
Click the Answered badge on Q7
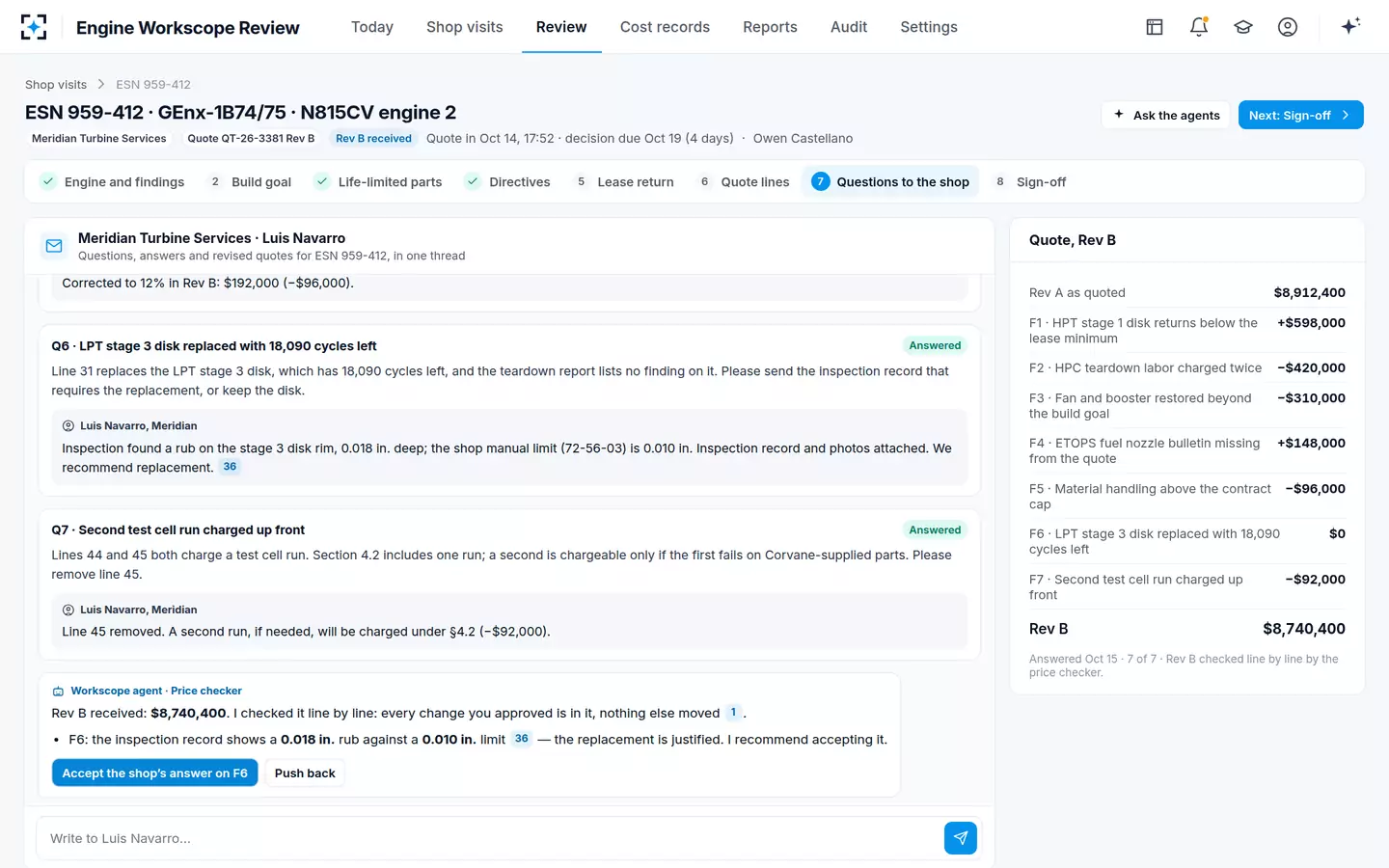(935, 529)
